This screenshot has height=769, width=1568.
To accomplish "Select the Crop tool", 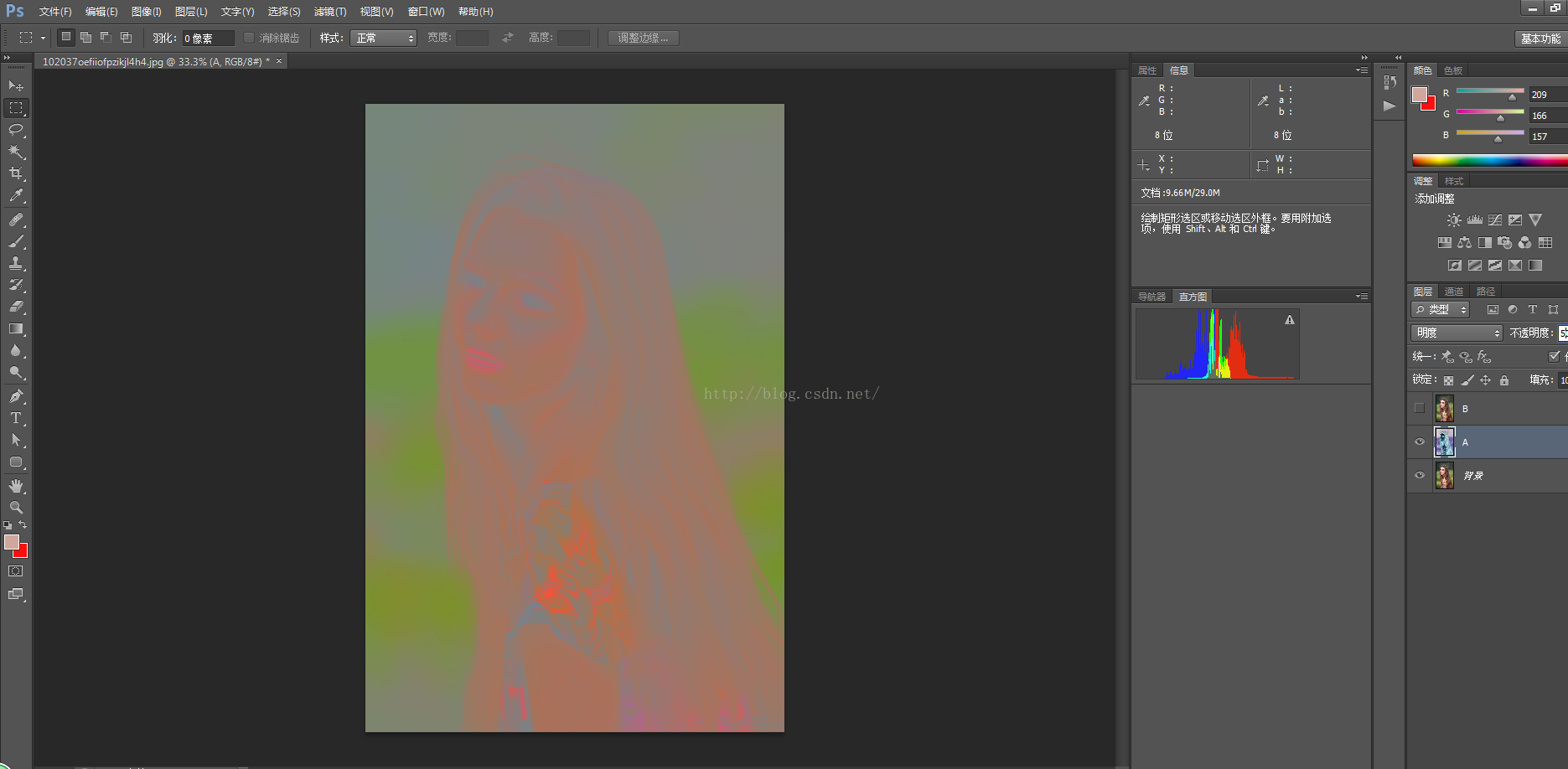I will coord(16,173).
